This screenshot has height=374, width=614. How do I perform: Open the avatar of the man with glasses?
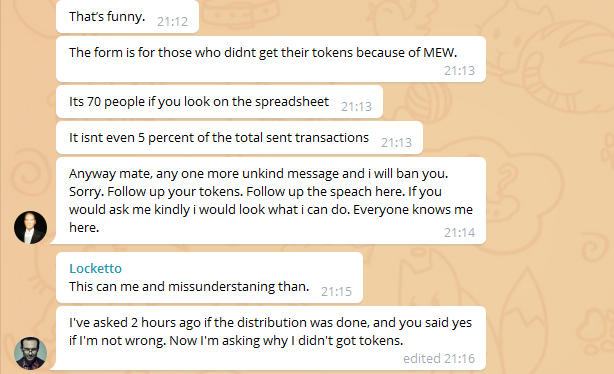pyautogui.click(x=31, y=353)
